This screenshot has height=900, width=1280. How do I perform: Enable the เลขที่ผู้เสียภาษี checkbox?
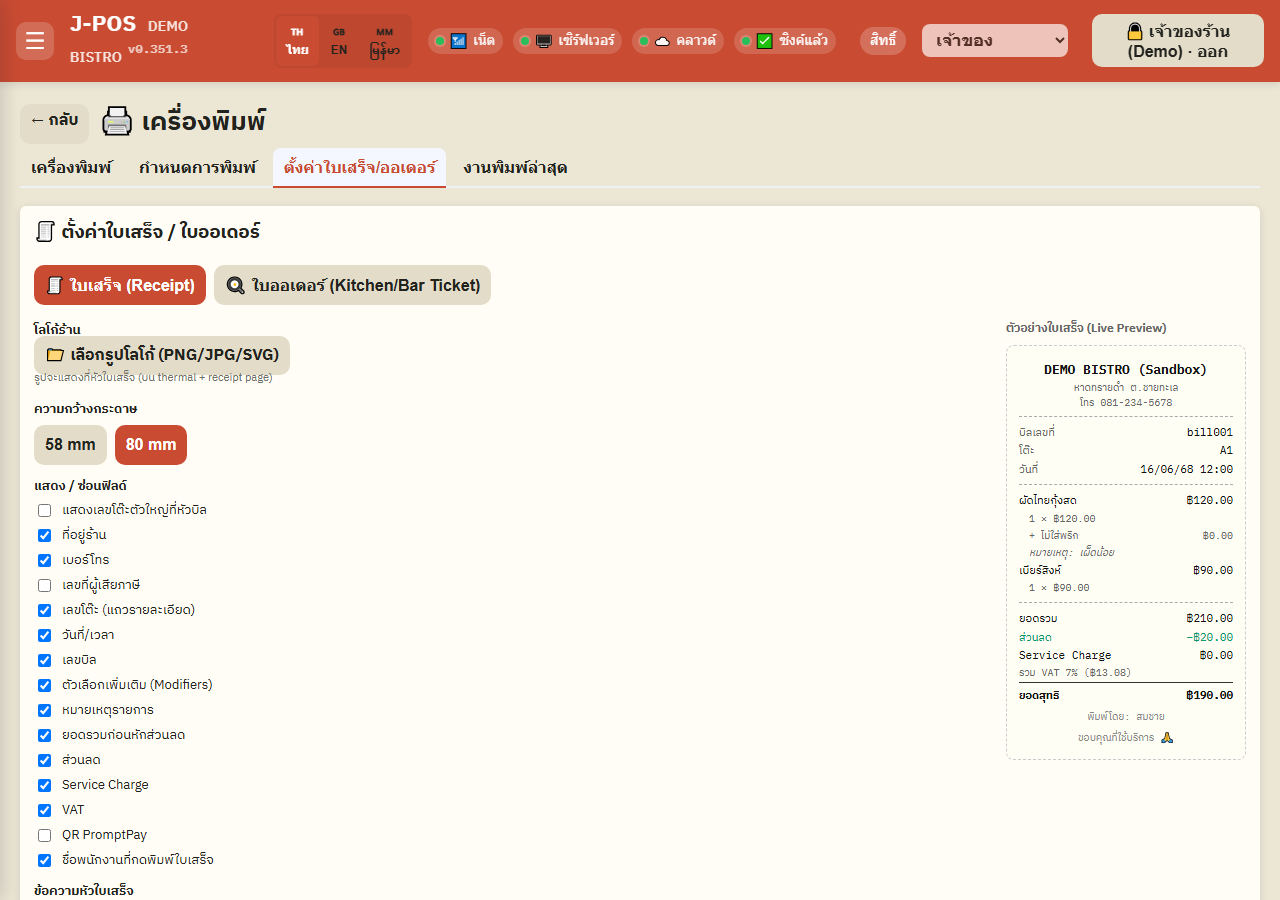(44, 585)
